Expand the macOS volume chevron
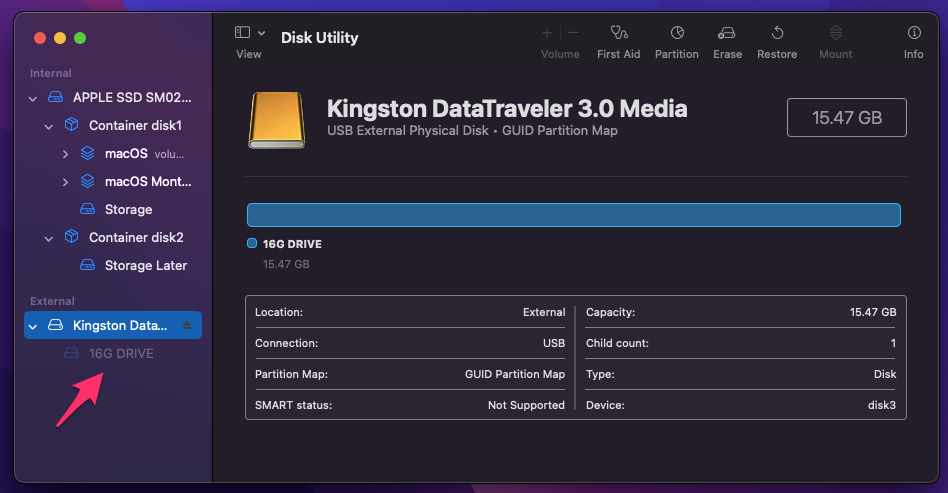Image resolution: width=948 pixels, height=493 pixels. pos(65,154)
